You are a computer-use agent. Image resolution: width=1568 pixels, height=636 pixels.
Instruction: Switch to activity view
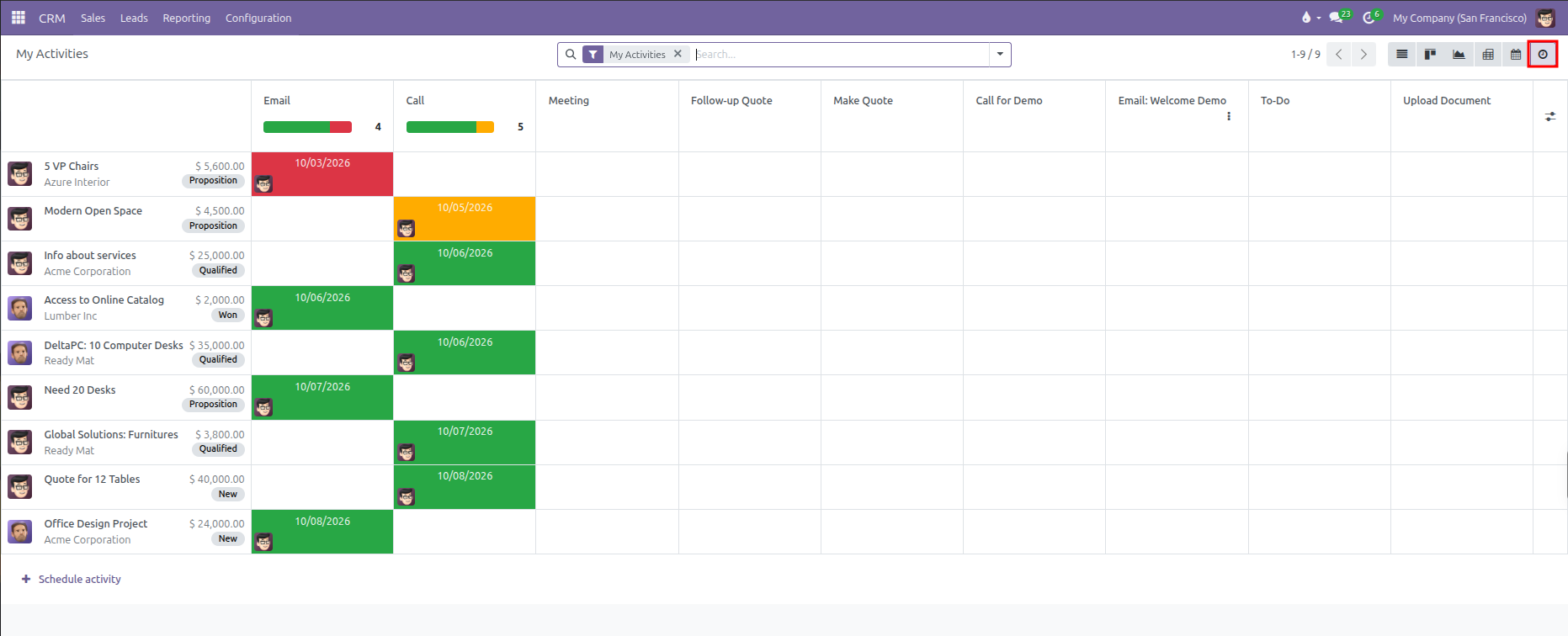pos(1543,55)
